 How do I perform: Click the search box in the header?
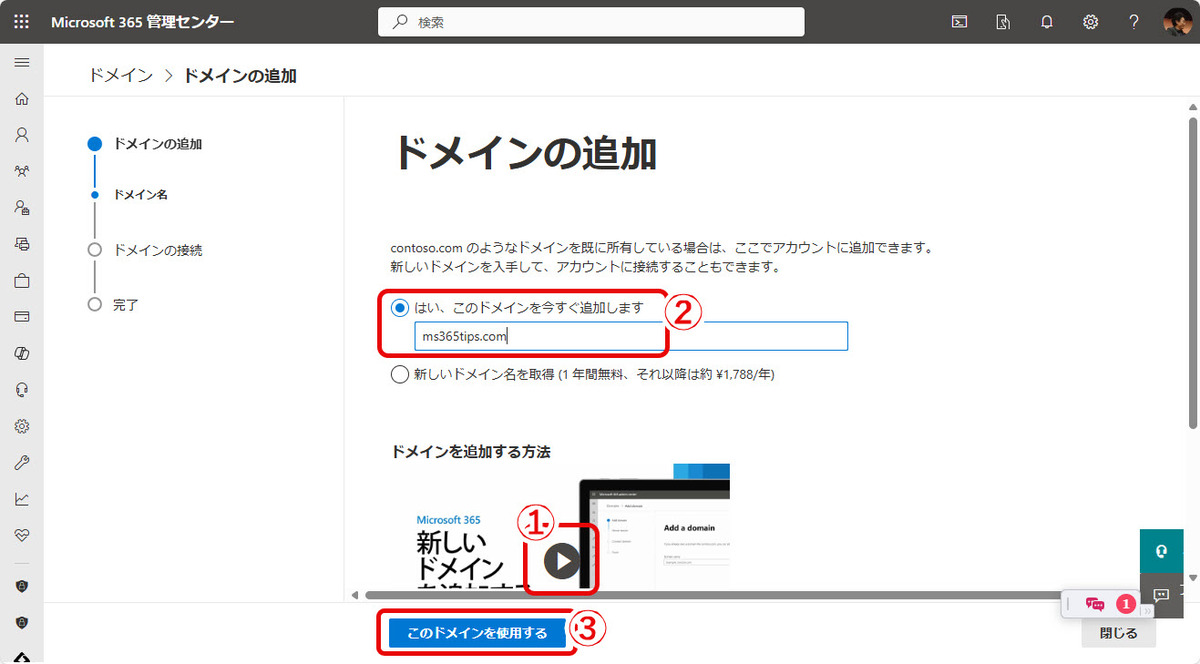pos(591,22)
